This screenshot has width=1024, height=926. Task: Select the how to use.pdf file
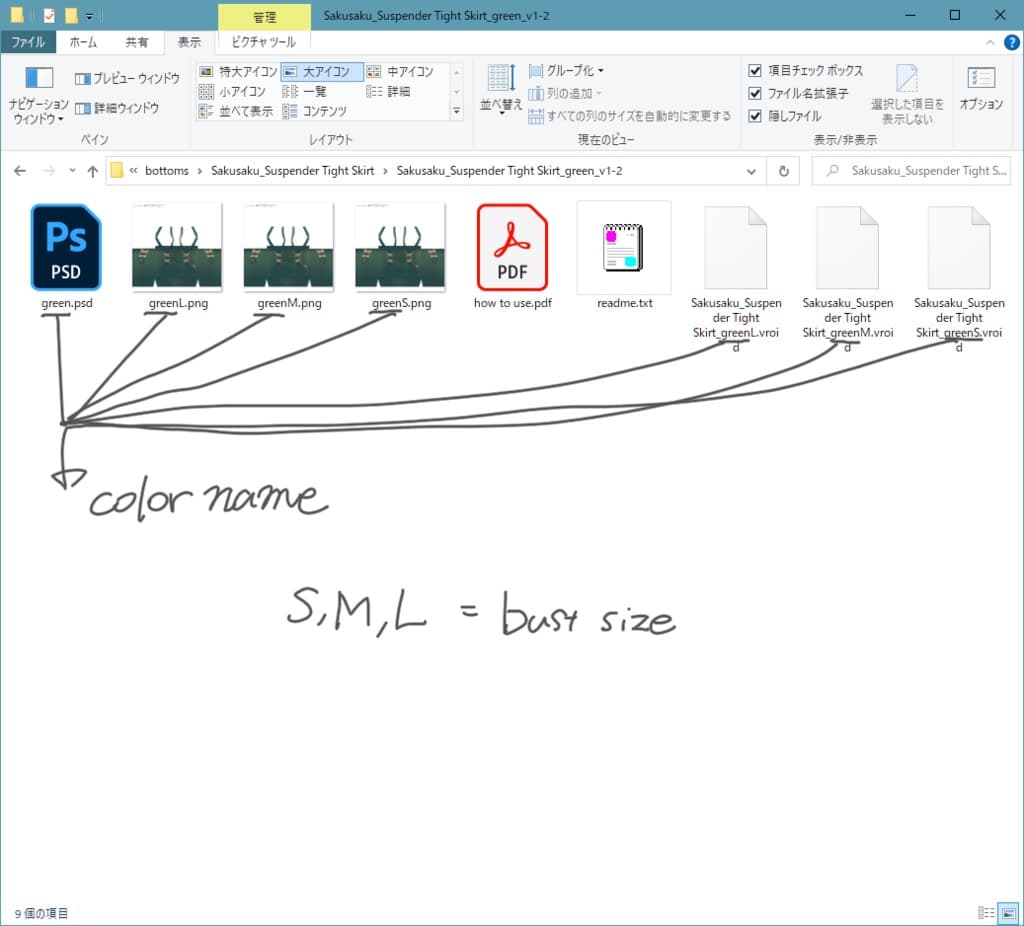(513, 256)
